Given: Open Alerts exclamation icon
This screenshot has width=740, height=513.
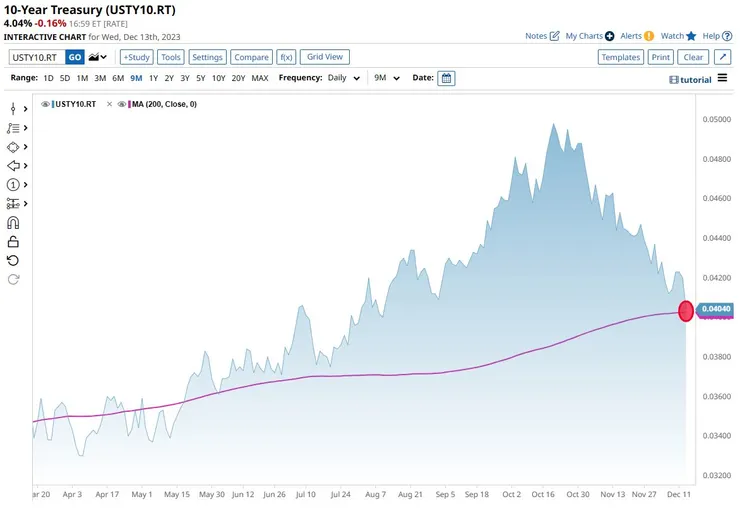Looking at the screenshot, I should tap(649, 36).
